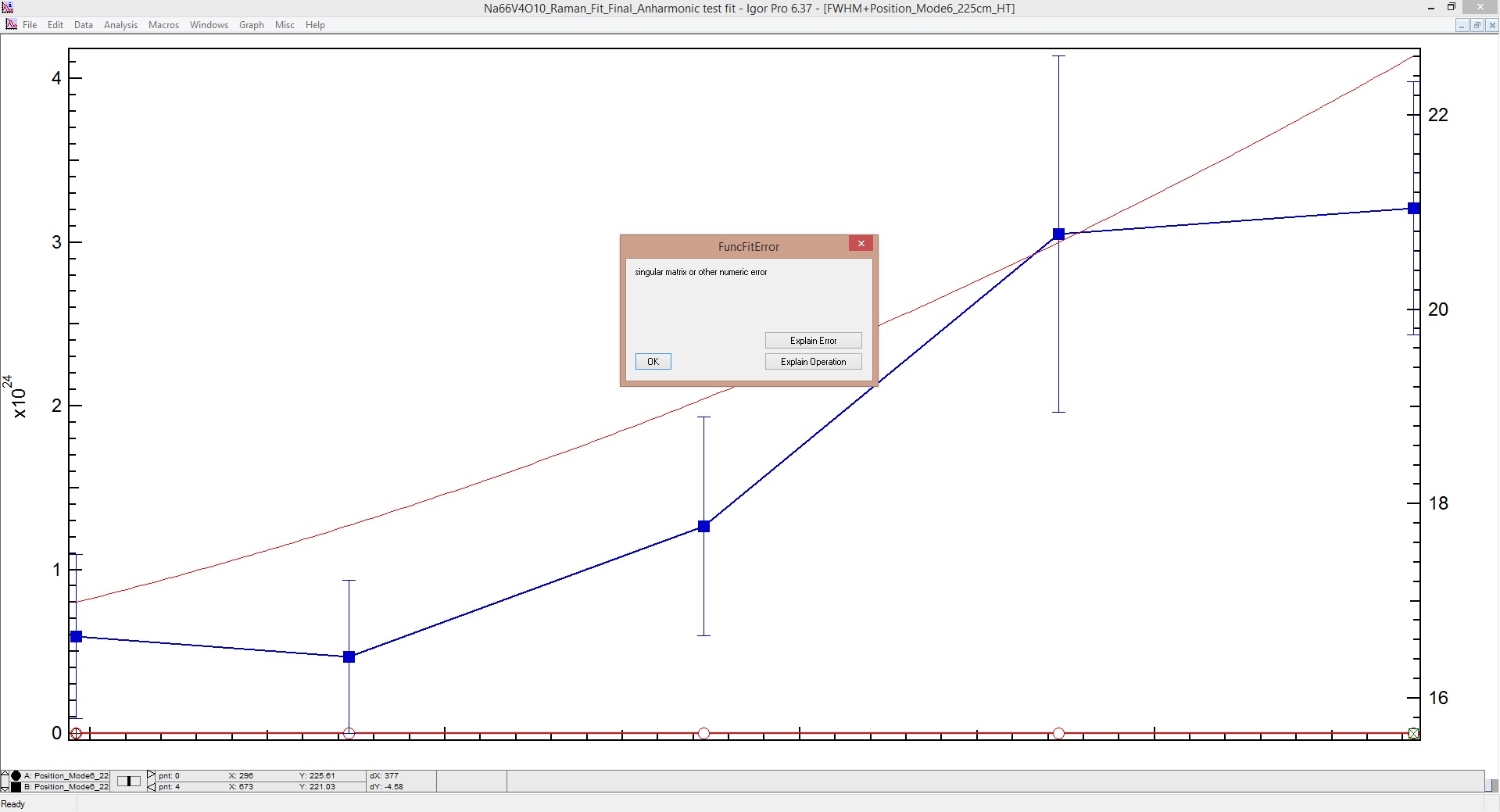Open the Analysis menu
Screen dimensions: 1500x812
click(x=120, y=24)
